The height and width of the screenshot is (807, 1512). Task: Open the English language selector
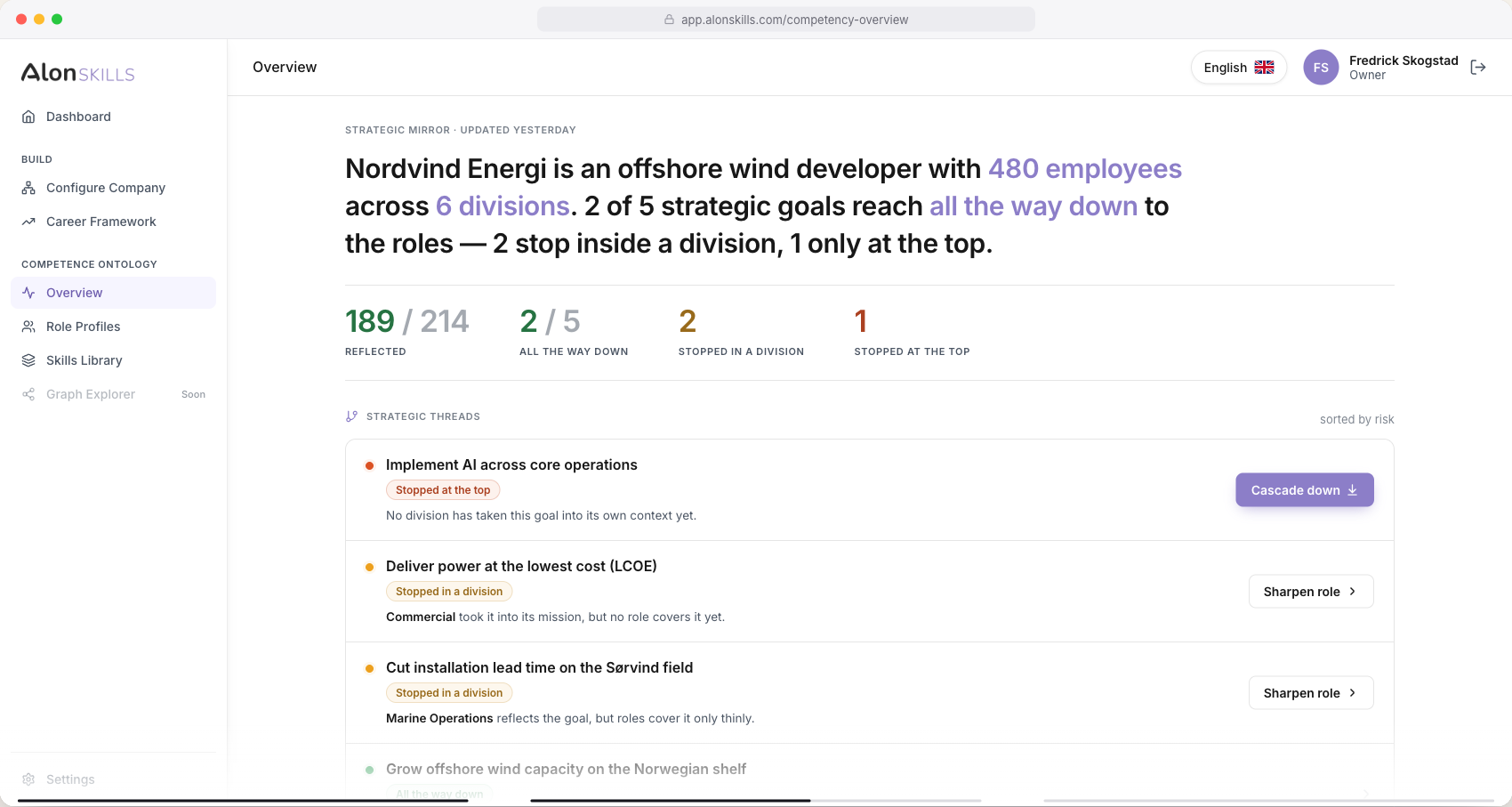(x=1239, y=68)
